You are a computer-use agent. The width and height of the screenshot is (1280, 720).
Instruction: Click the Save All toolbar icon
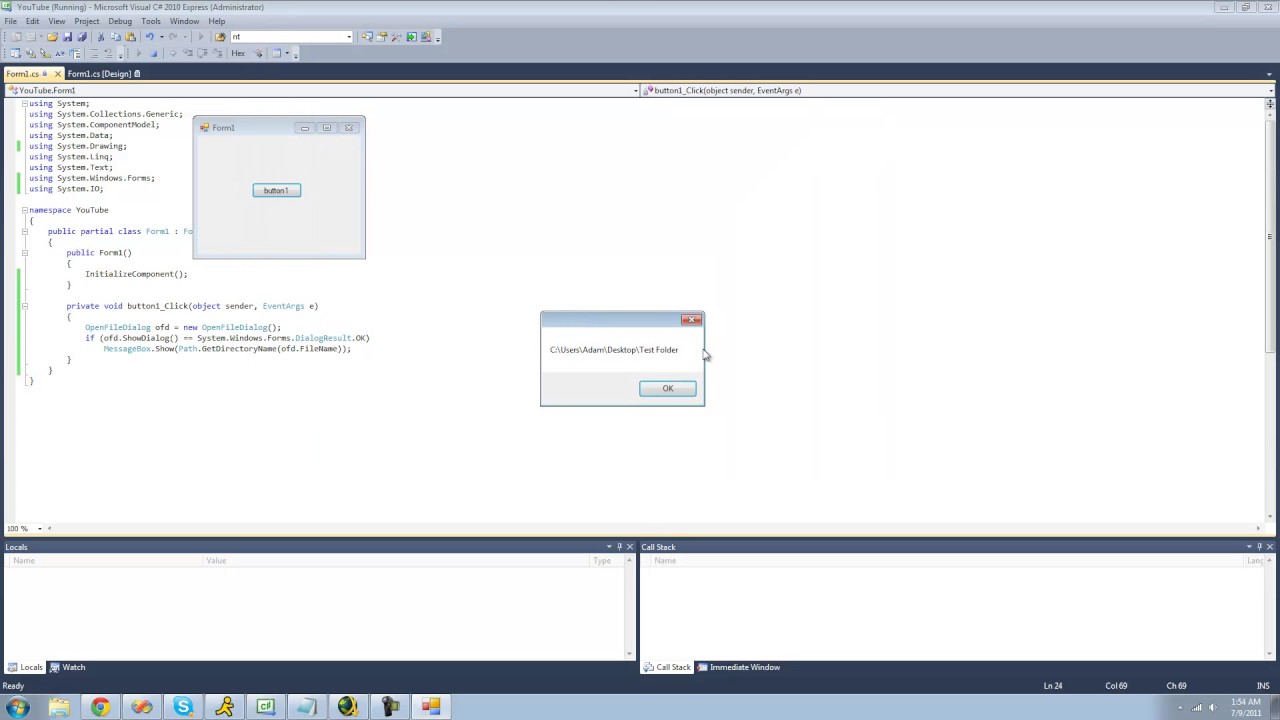[82, 37]
